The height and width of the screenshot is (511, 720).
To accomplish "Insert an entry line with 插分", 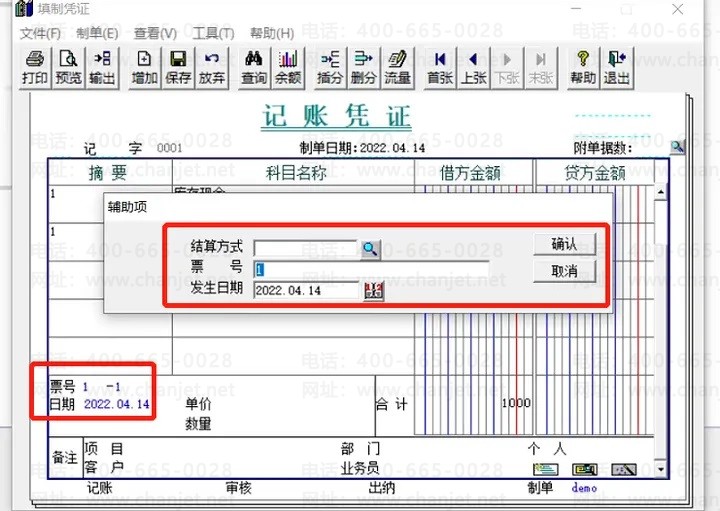I will tap(330, 67).
